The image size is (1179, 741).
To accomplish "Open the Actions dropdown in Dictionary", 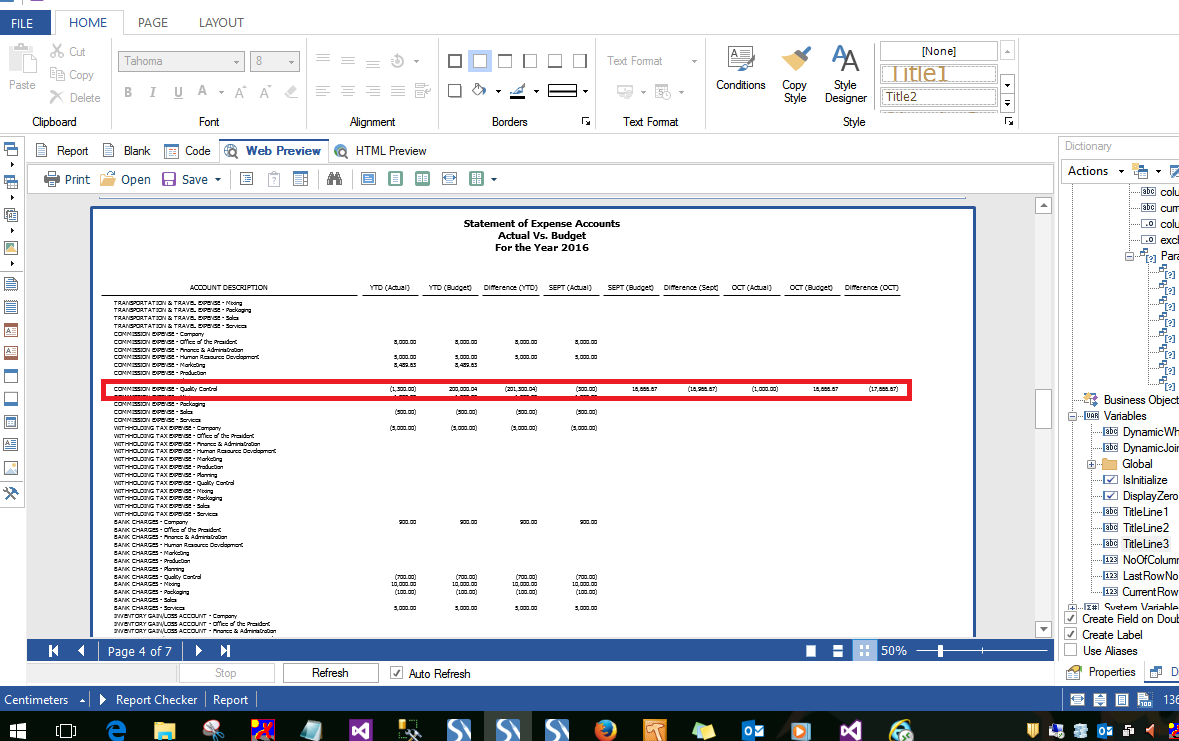I will [1121, 172].
